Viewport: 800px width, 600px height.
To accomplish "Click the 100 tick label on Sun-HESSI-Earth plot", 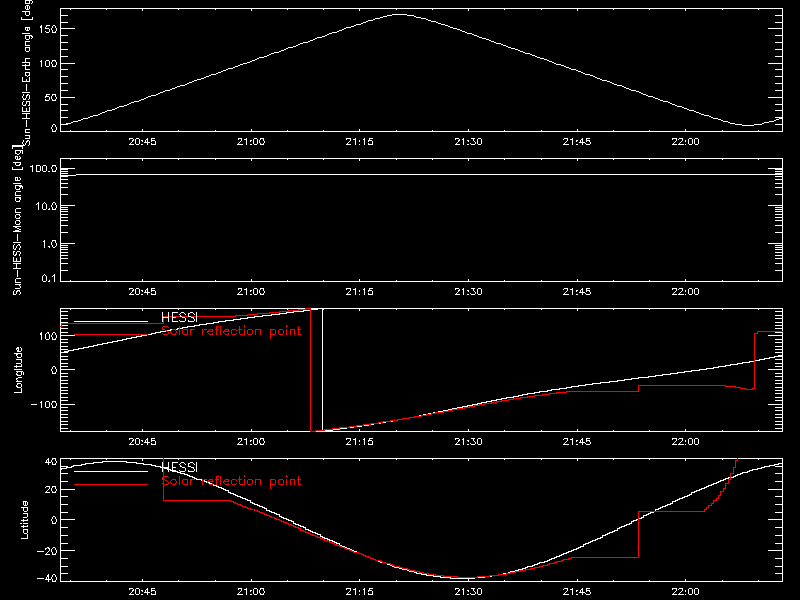I will click(x=47, y=63).
